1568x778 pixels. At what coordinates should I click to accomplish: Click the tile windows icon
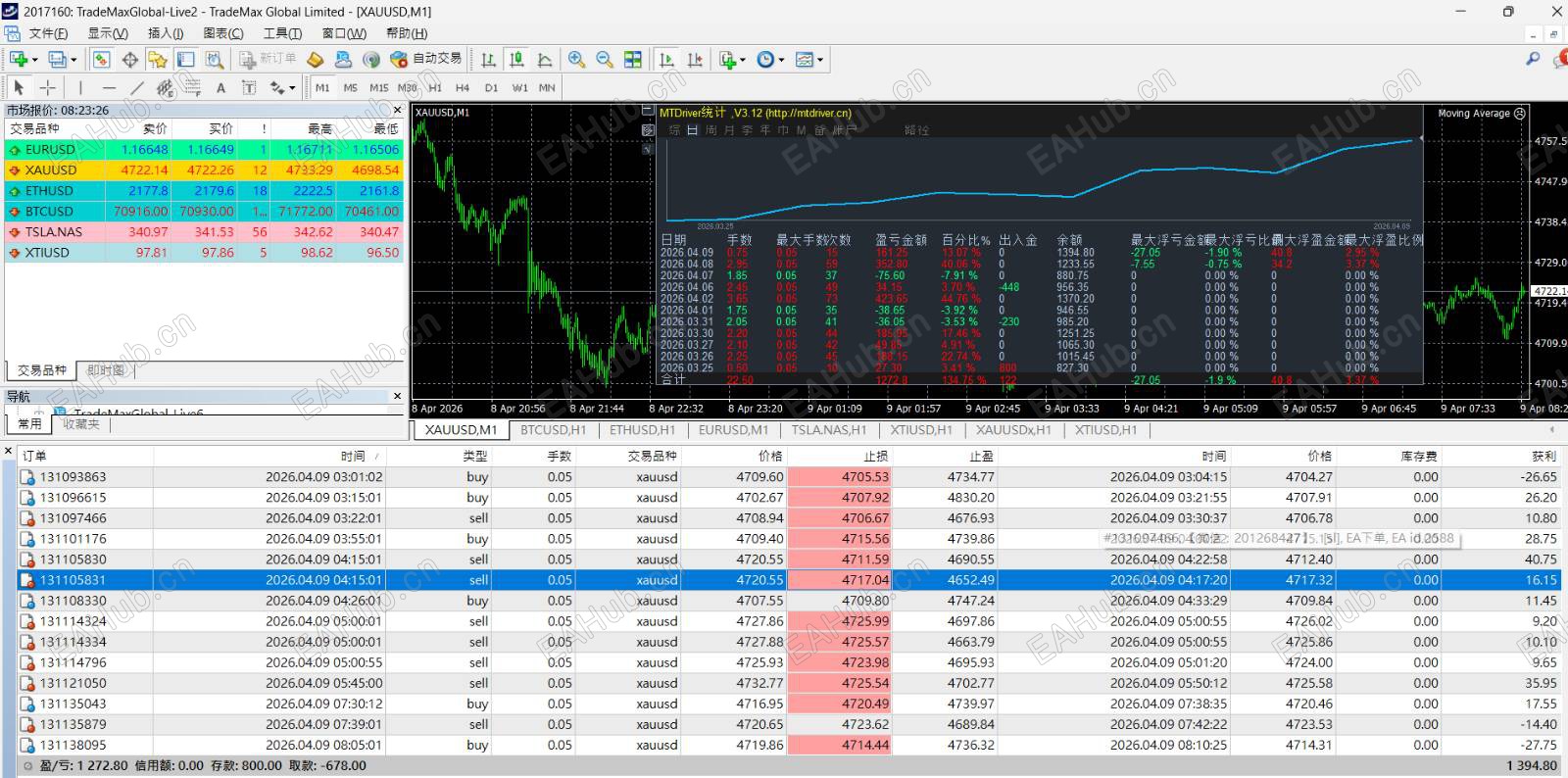633,60
